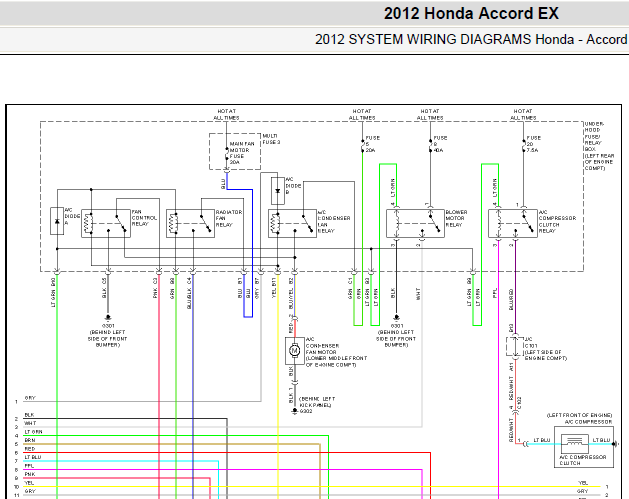Click the "FAN CONTROL RELAY" label

point(144,218)
